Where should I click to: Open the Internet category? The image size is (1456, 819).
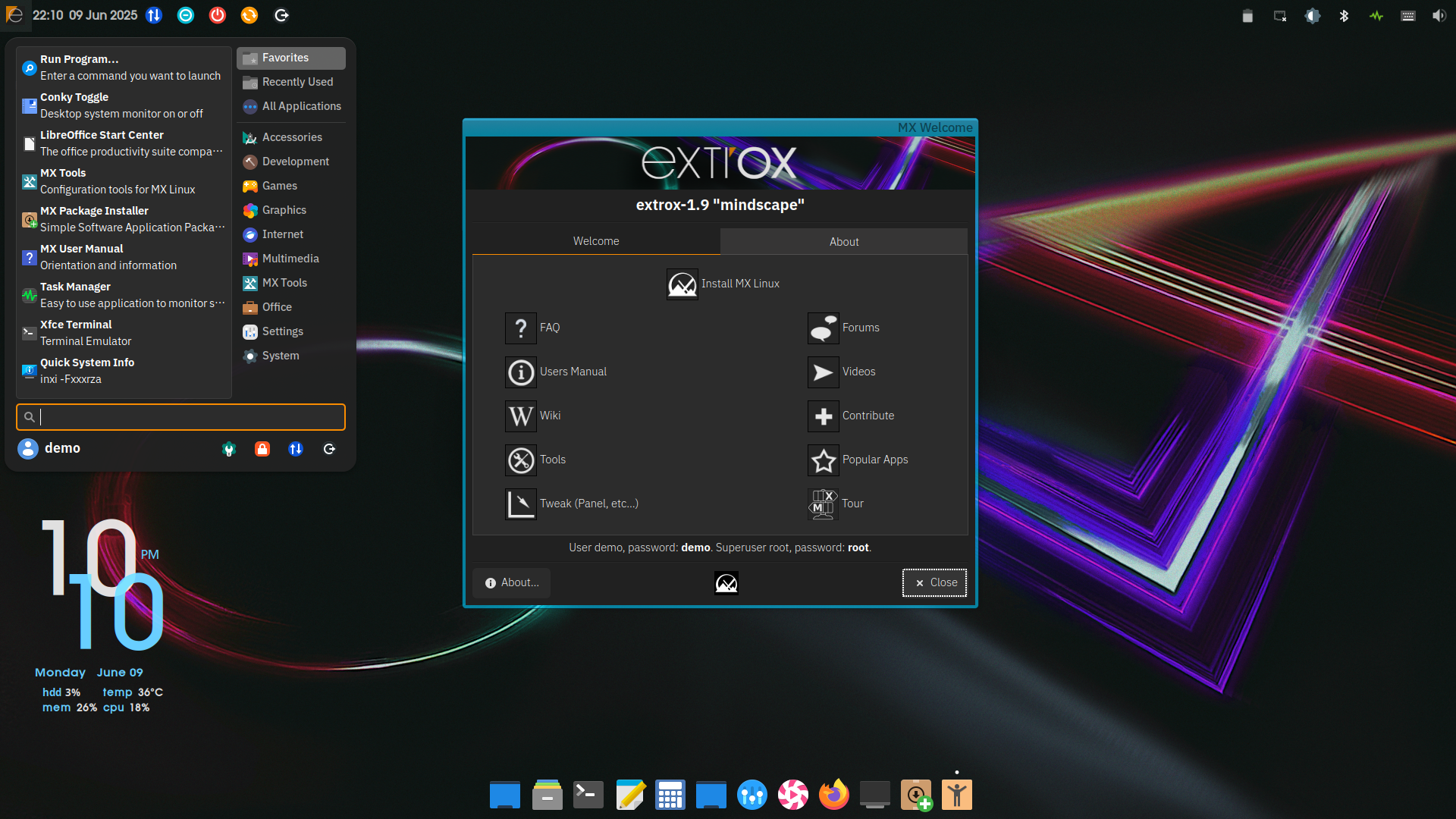point(291,234)
